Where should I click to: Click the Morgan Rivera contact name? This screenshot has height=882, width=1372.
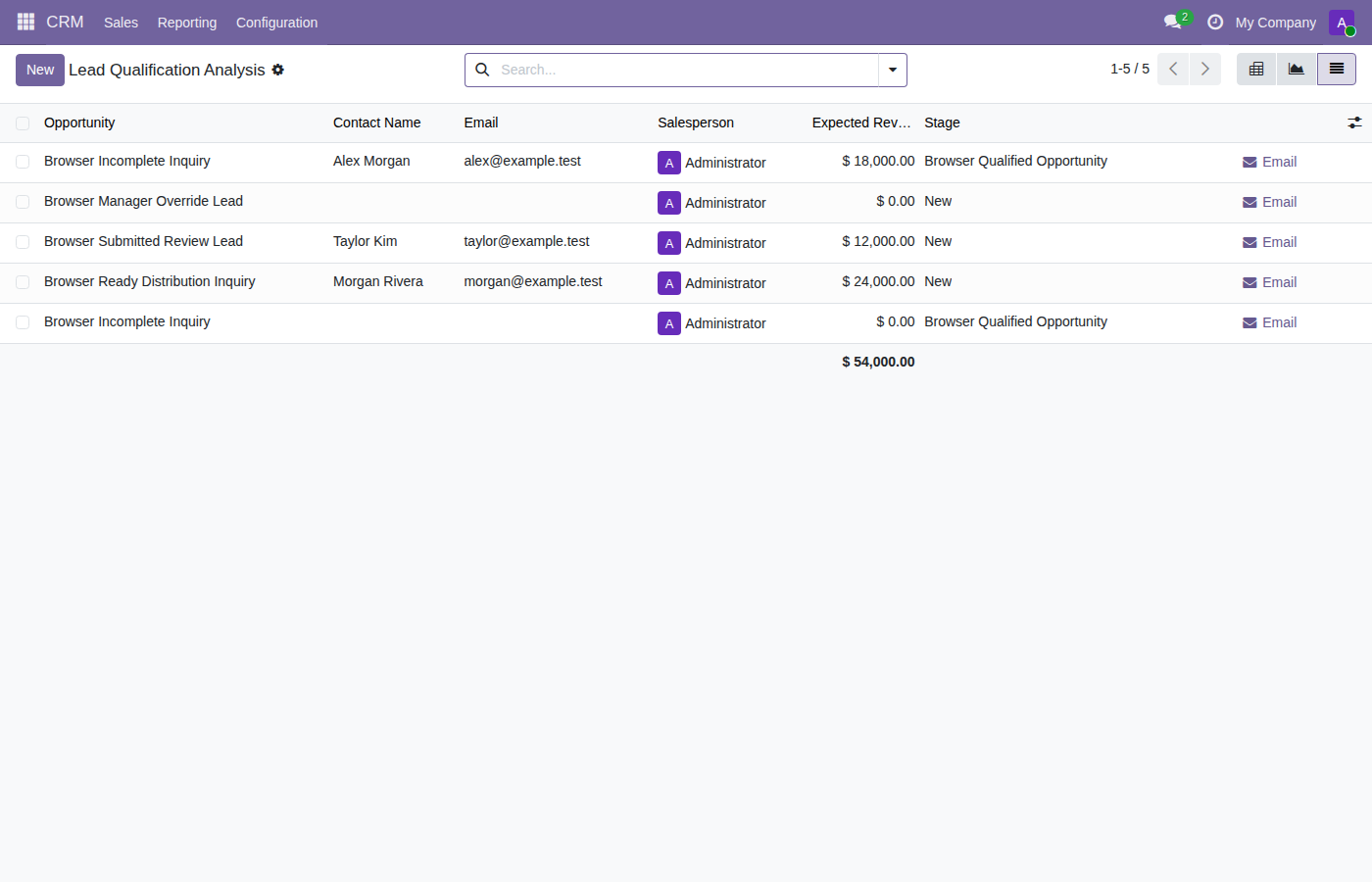pyautogui.click(x=378, y=281)
